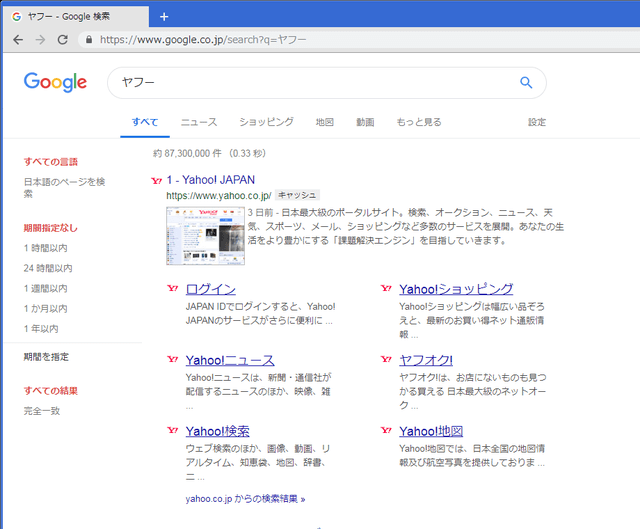Select 期間指定なし time filter
The height and width of the screenshot is (529, 640).
click(x=51, y=228)
